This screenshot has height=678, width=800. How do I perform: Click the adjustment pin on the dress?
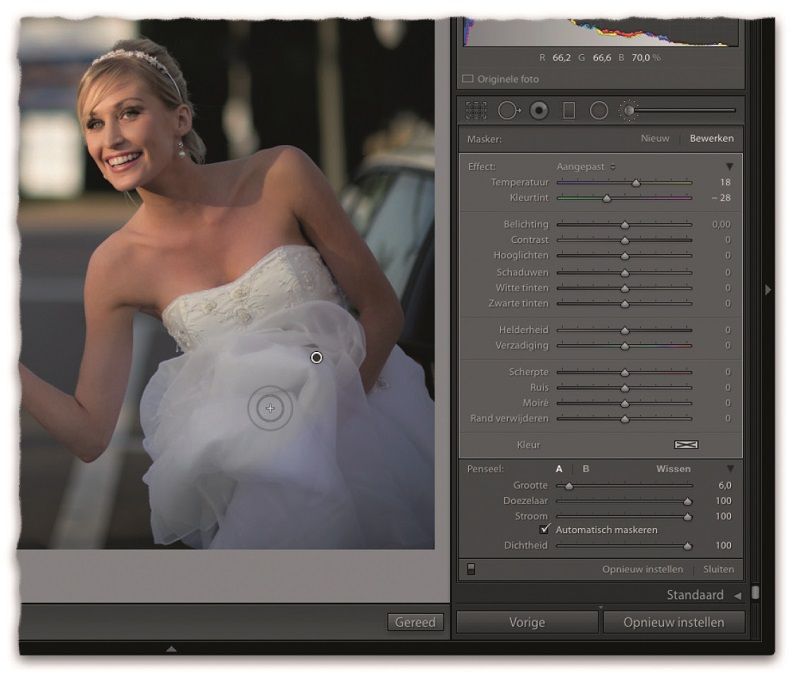point(317,357)
